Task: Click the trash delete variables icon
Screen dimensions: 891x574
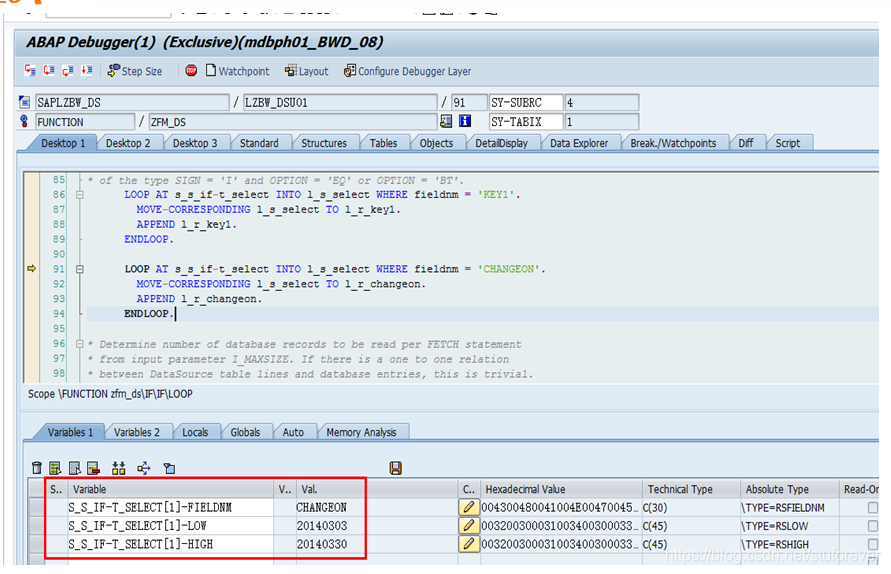Action: click(x=37, y=468)
